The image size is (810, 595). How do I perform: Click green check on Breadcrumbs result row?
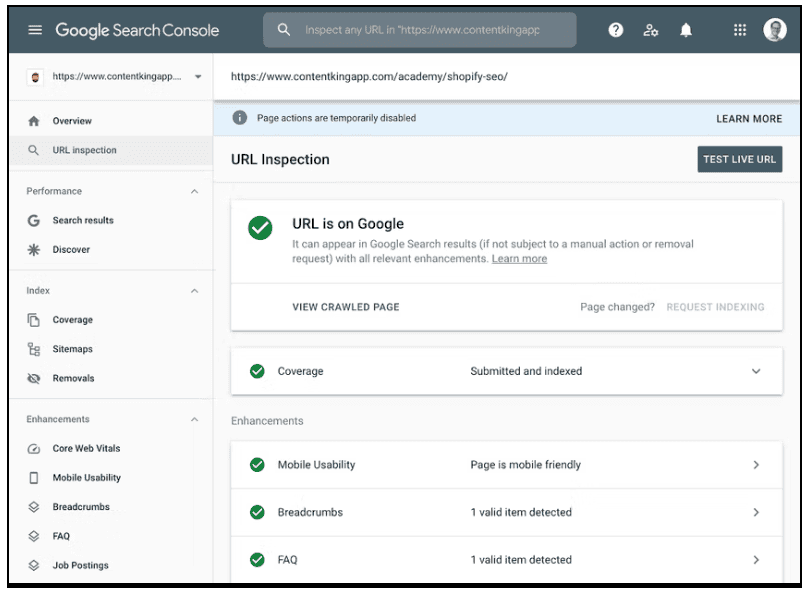257,512
